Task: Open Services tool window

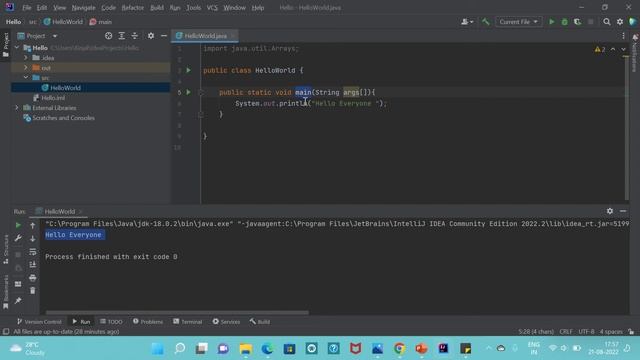Action: pyautogui.click(x=226, y=322)
